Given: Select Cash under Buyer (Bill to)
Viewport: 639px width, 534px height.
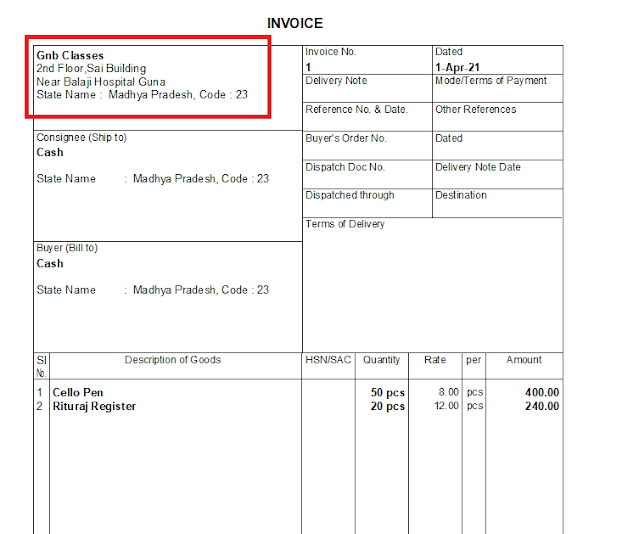Looking at the screenshot, I should click(x=50, y=263).
